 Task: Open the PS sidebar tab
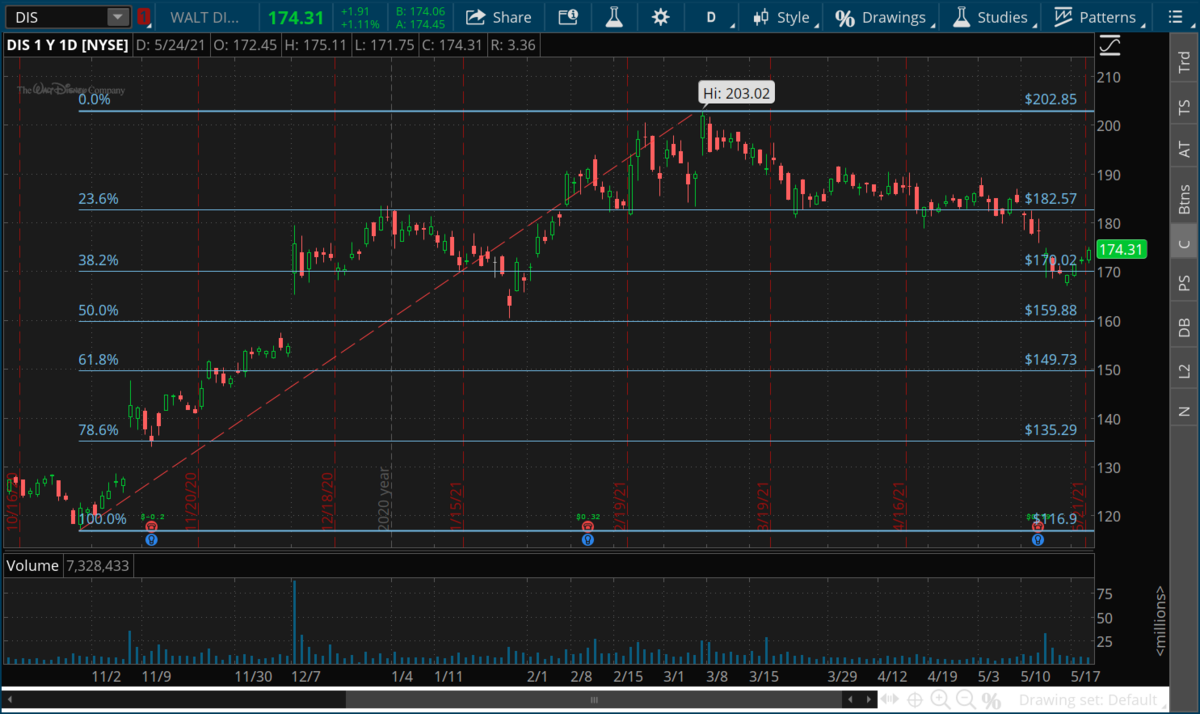pyautogui.click(x=1184, y=283)
